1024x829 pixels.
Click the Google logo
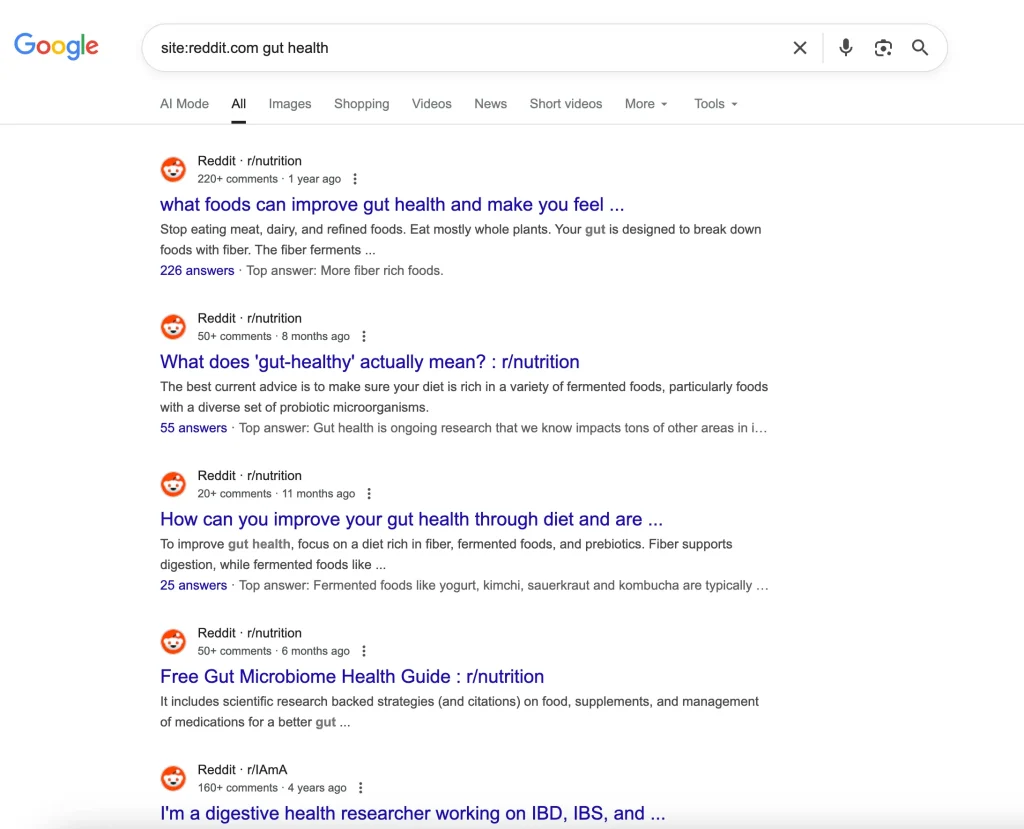tap(56, 46)
